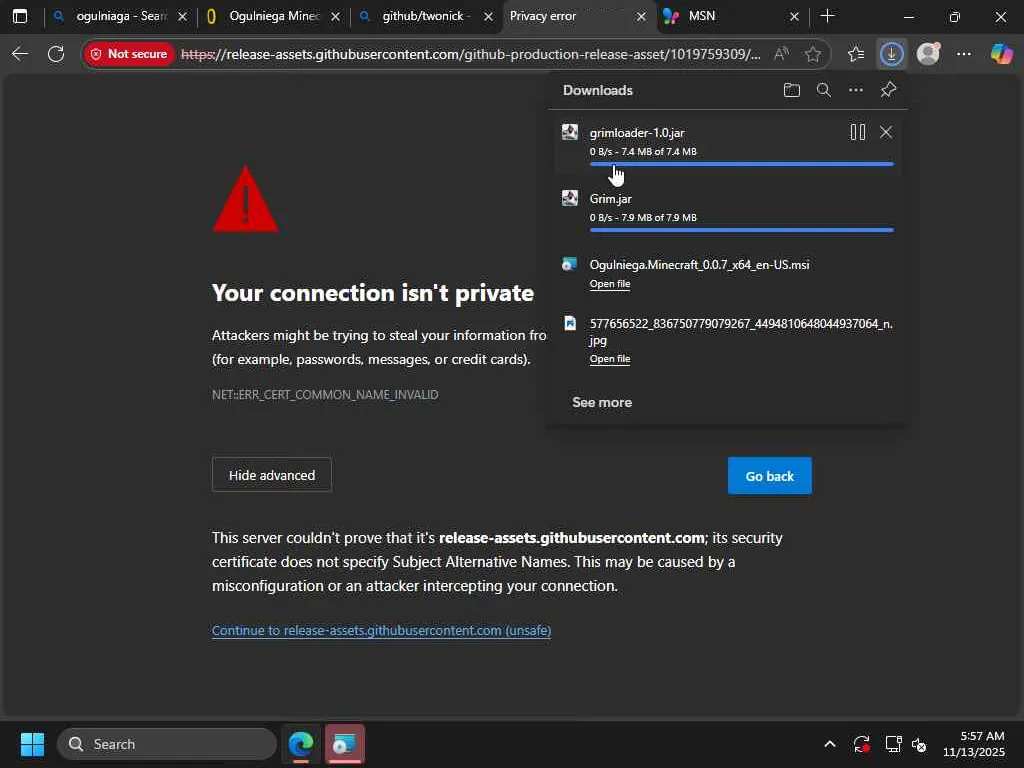Open the Windows Start menu
Viewport: 1024px width, 768px height.
(32, 744)
